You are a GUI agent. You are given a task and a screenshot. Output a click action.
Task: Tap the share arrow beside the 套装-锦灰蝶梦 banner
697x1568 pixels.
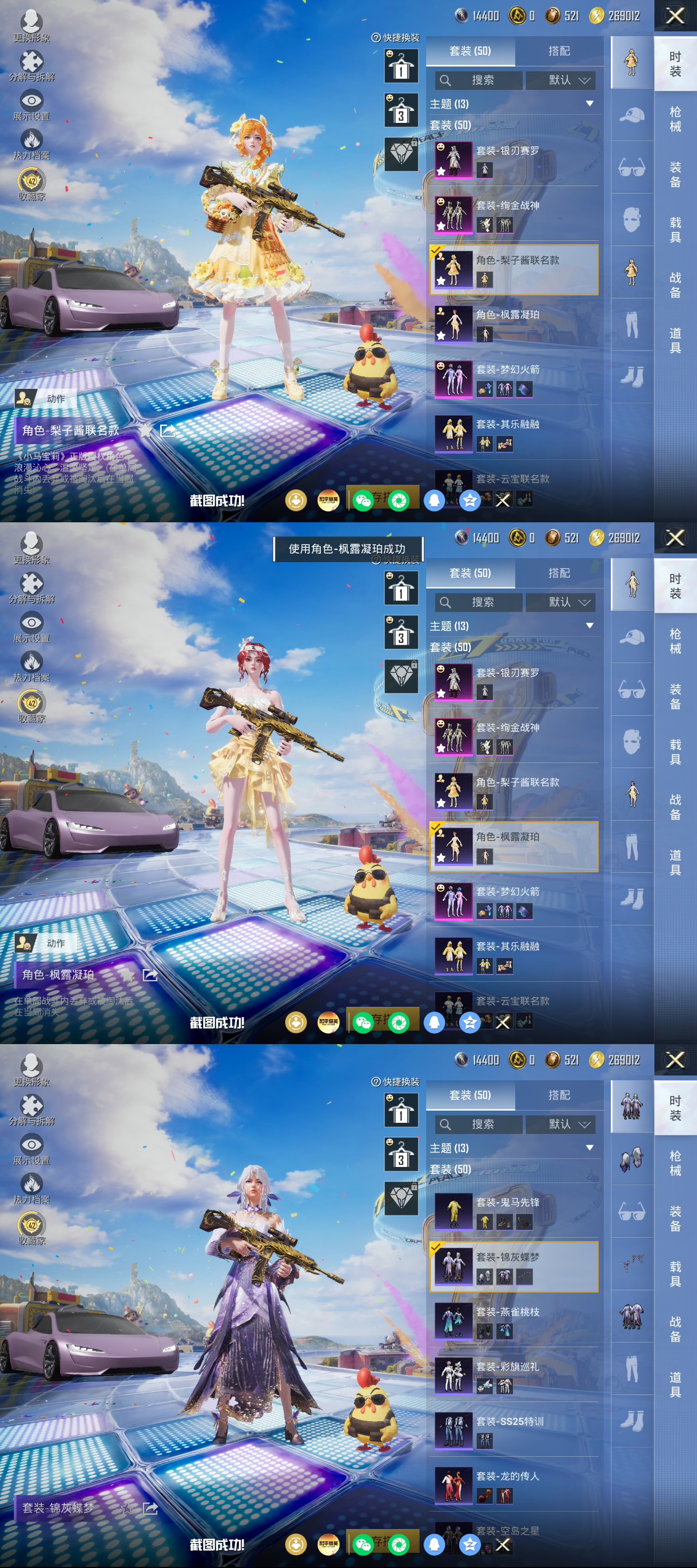pyautogui.click(x=150, y=1508)
